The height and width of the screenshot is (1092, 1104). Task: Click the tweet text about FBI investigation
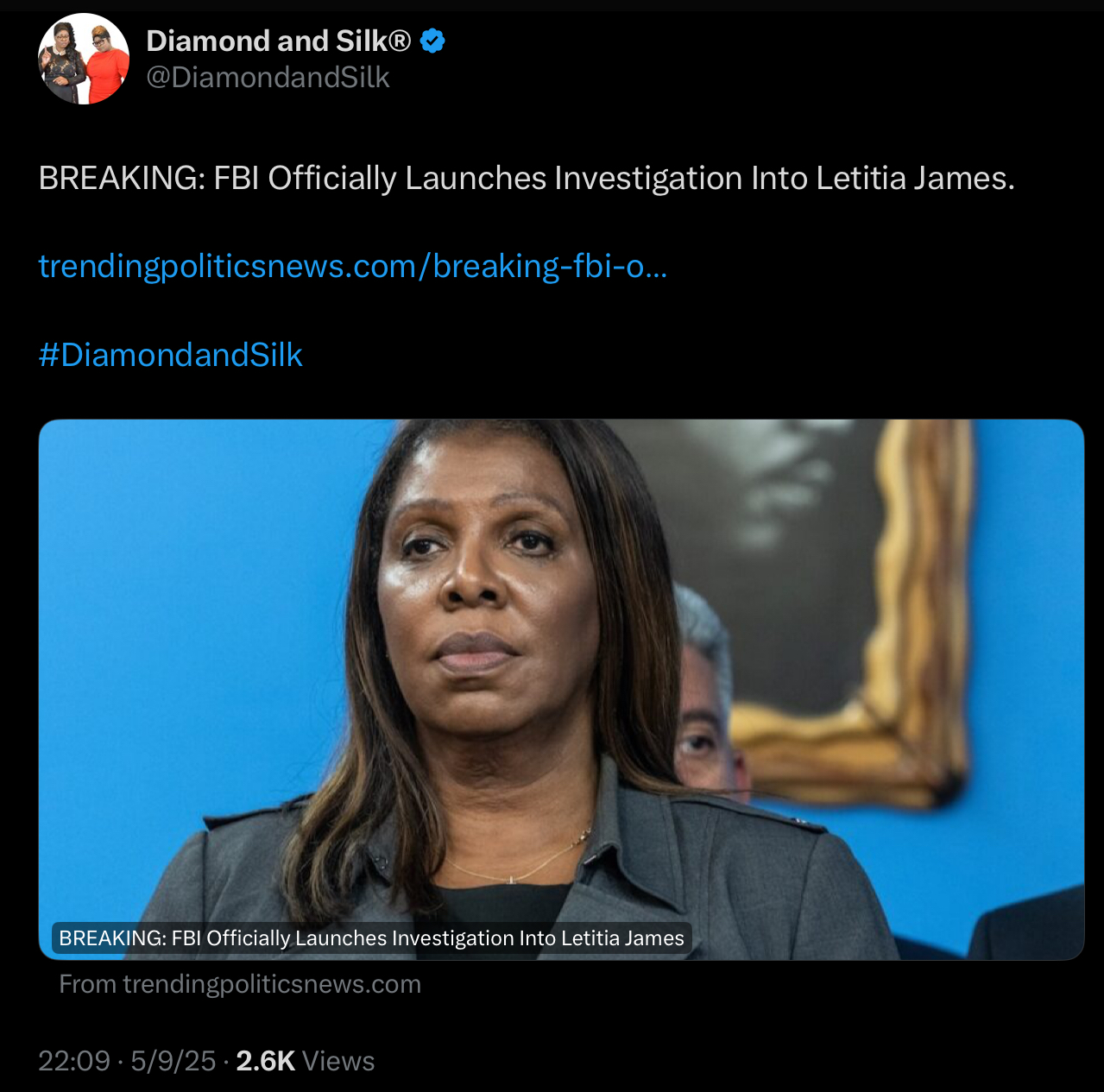click(527, 179)
